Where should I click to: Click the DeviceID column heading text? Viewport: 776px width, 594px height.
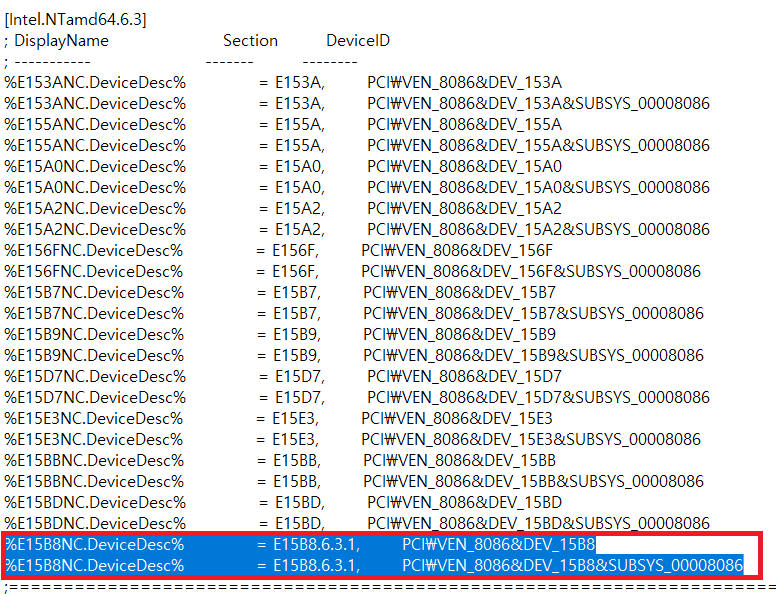tap(358, 41)
